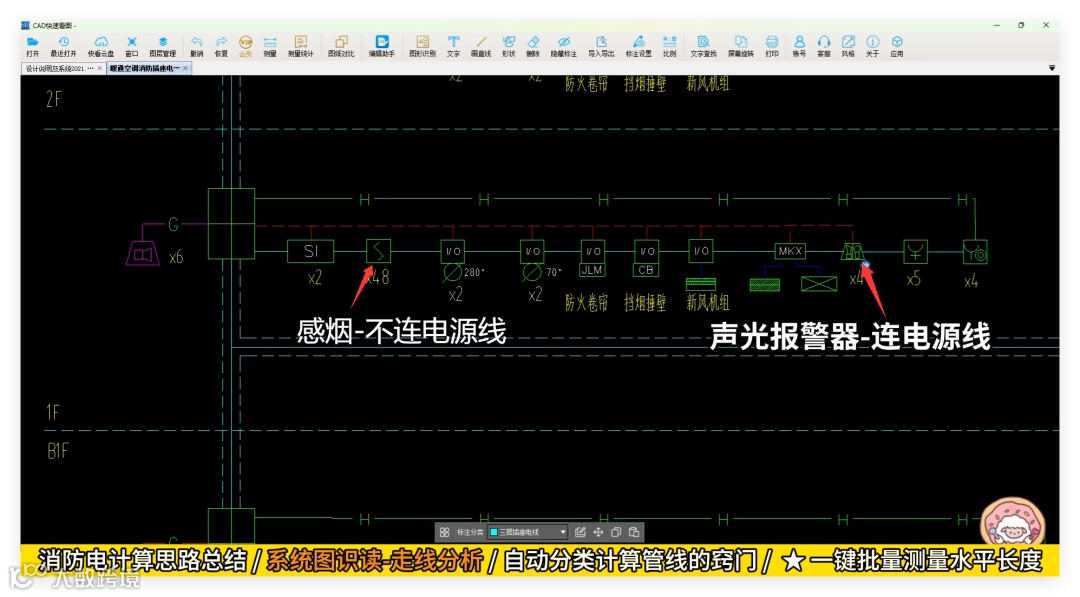Click the 2F floor label
This screenshot has width=1080, height=597.
tap(54, 100)
